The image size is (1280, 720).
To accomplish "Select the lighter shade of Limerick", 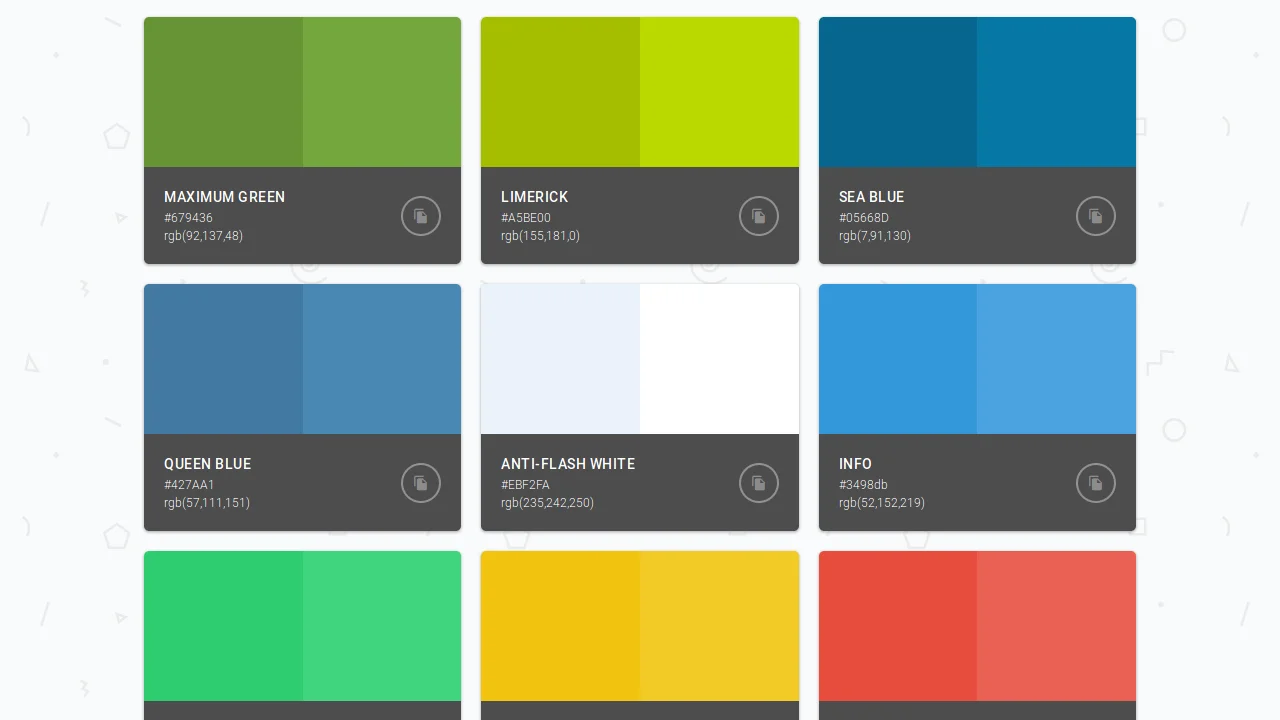I will pos(719,90).
